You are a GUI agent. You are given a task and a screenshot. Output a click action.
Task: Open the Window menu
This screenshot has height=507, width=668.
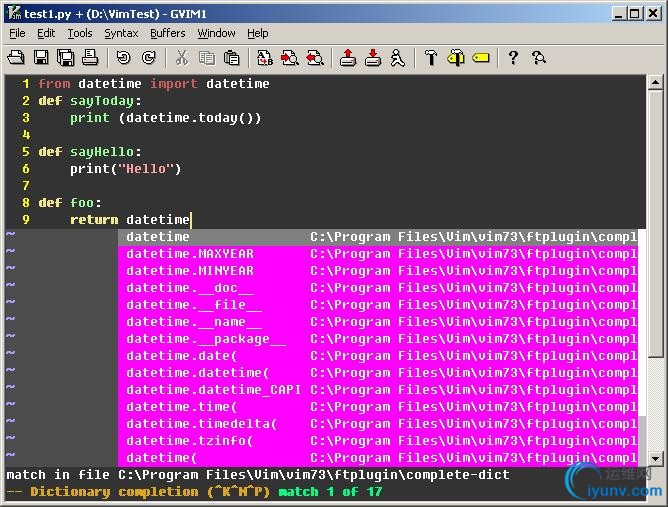[216, 33]
